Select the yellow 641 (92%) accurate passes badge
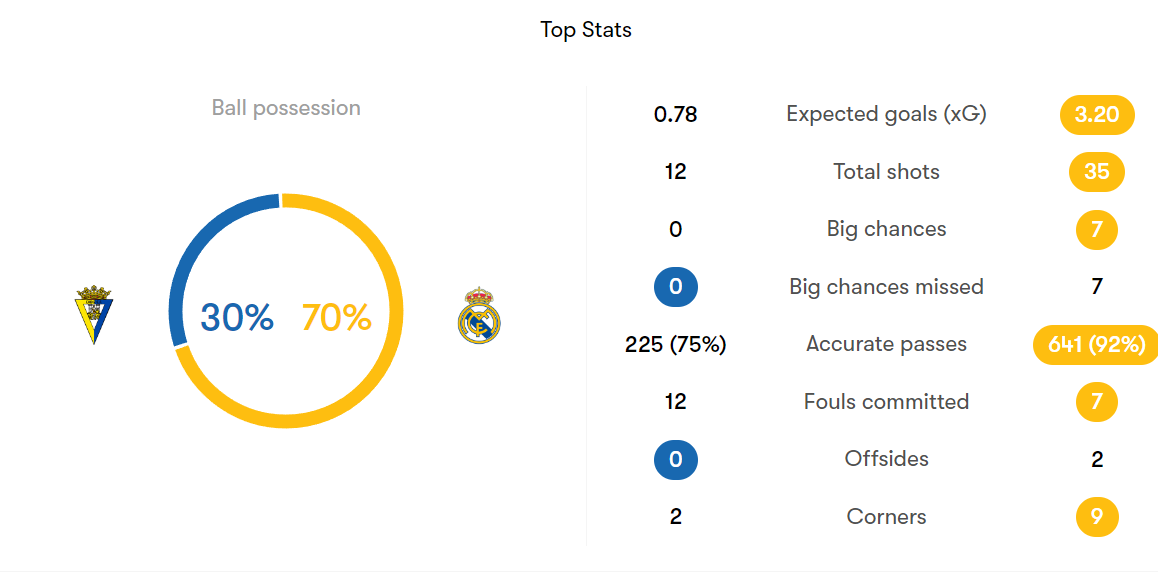Screen dimensions: 1158x581 (1096, 345)
